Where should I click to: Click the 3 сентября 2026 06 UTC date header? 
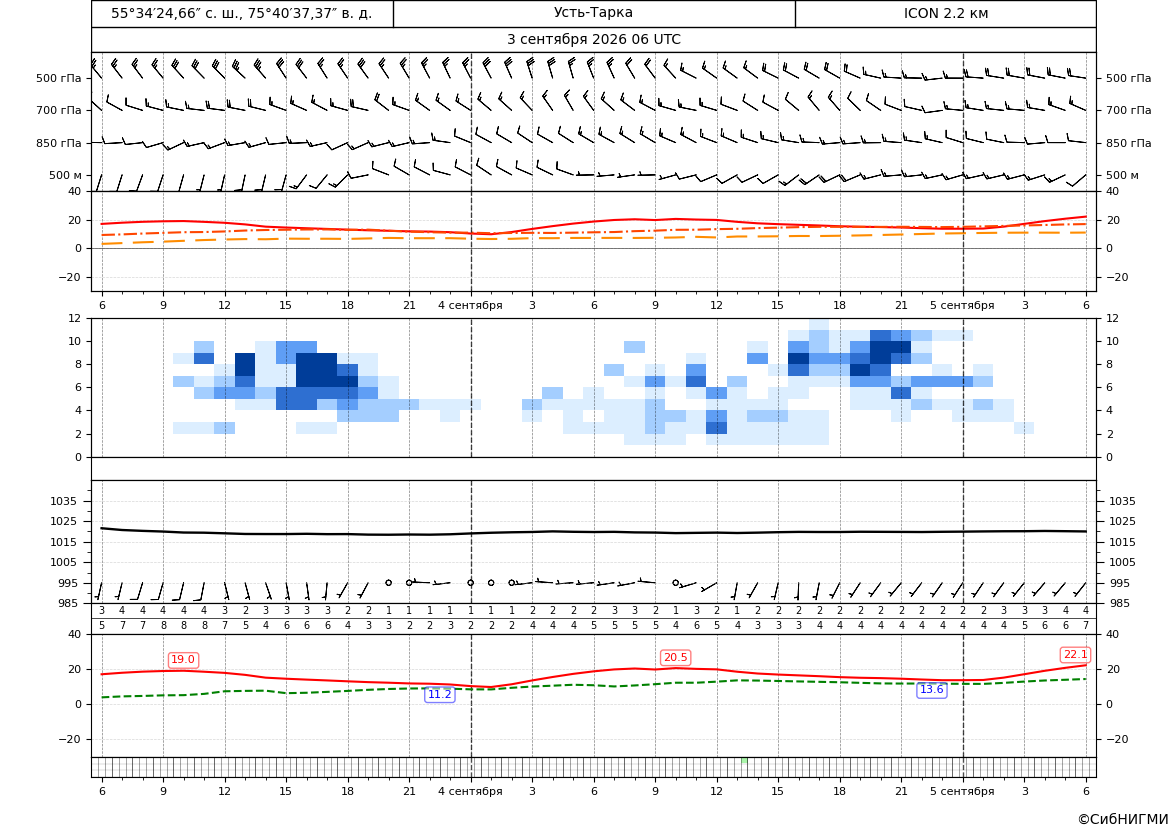click(593, 40)
